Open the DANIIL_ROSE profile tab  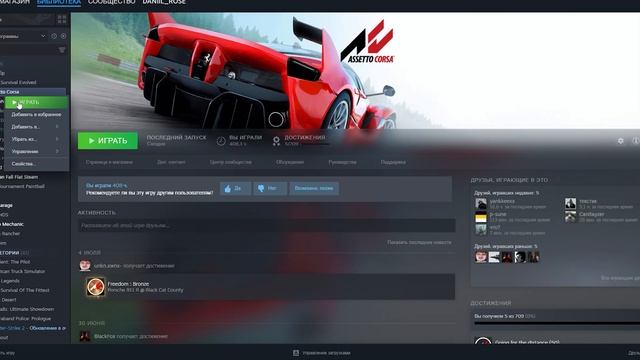coord(164,2)
